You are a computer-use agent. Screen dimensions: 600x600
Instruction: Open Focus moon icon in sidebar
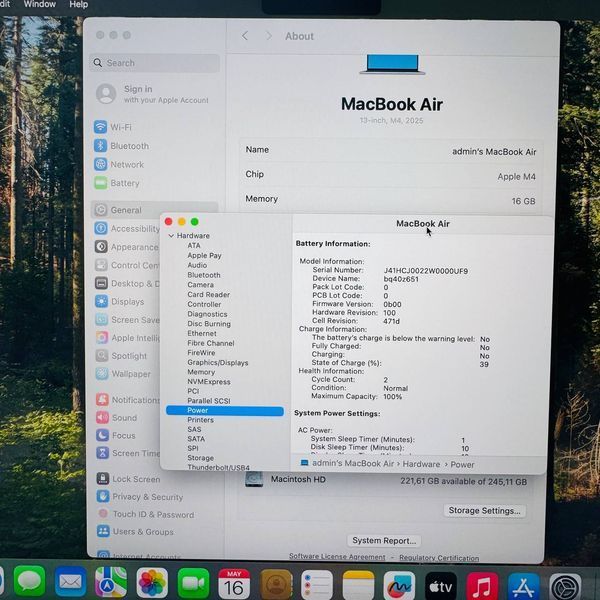102,435
